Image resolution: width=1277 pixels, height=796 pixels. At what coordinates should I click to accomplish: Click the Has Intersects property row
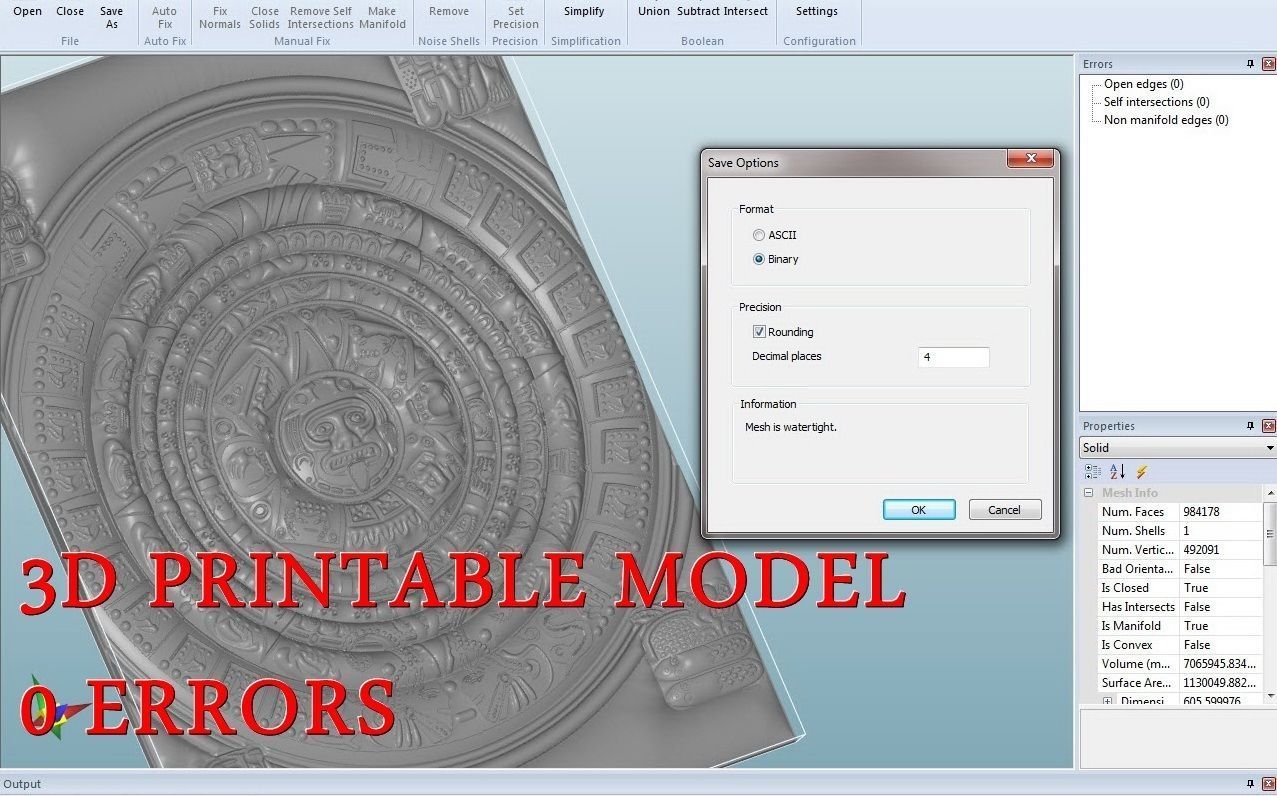[1181, 607]
